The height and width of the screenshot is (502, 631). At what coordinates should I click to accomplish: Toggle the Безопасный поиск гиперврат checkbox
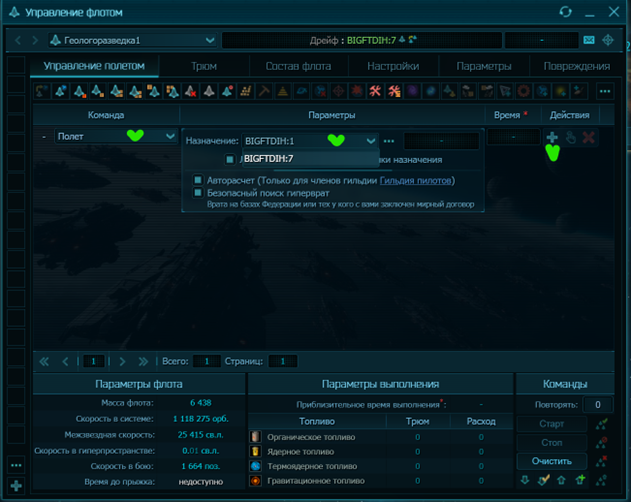click(x=198, y=192)
